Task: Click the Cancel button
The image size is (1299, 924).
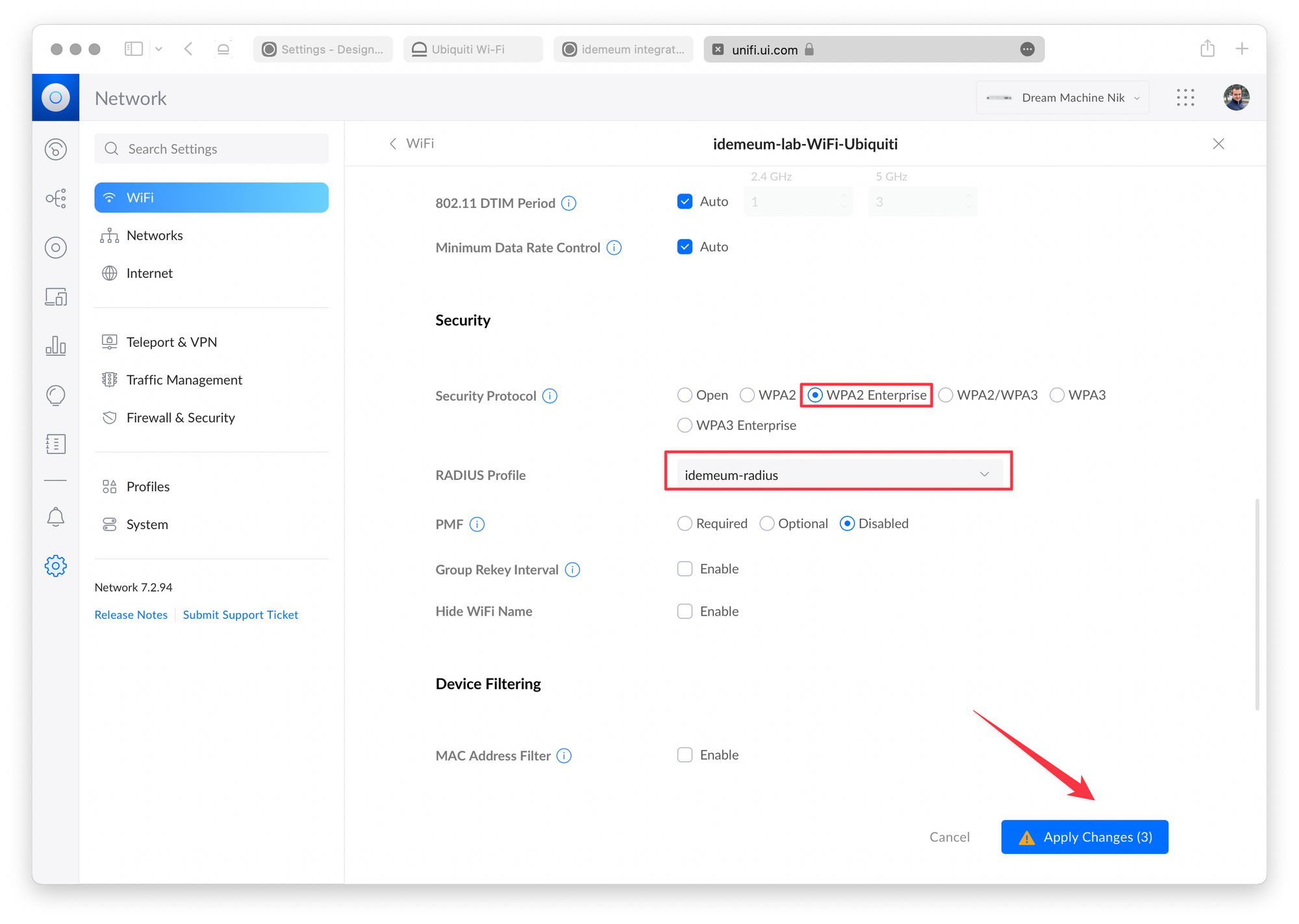Action: coord(950,837)
